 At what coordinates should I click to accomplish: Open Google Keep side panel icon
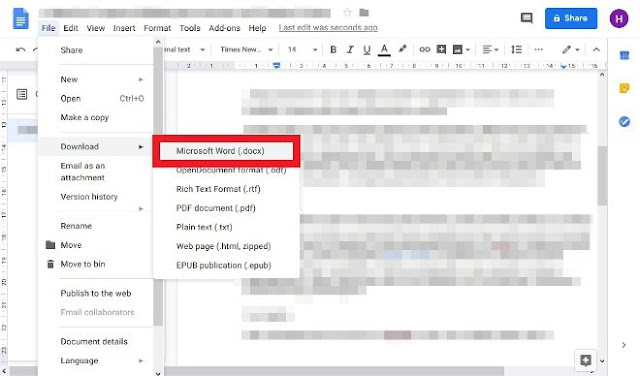coord(624,88)
